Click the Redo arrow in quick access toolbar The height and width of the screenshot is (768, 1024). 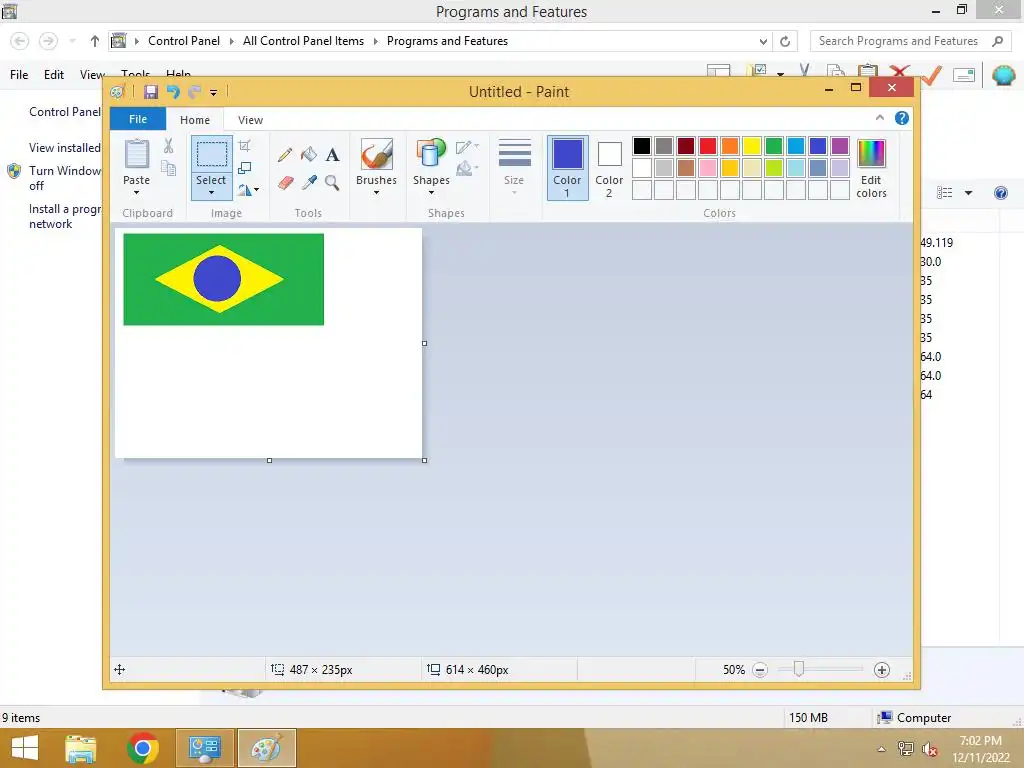[x=194, y=92]
